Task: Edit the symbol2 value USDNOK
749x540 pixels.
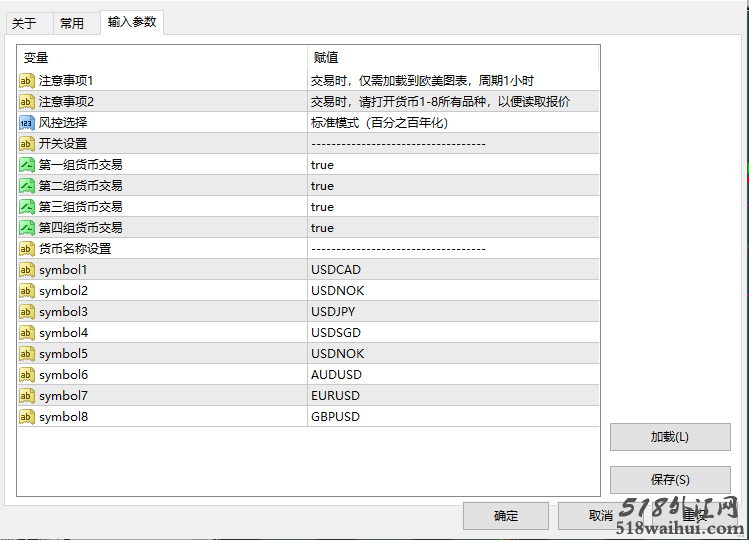Action: tap(453, 291)
